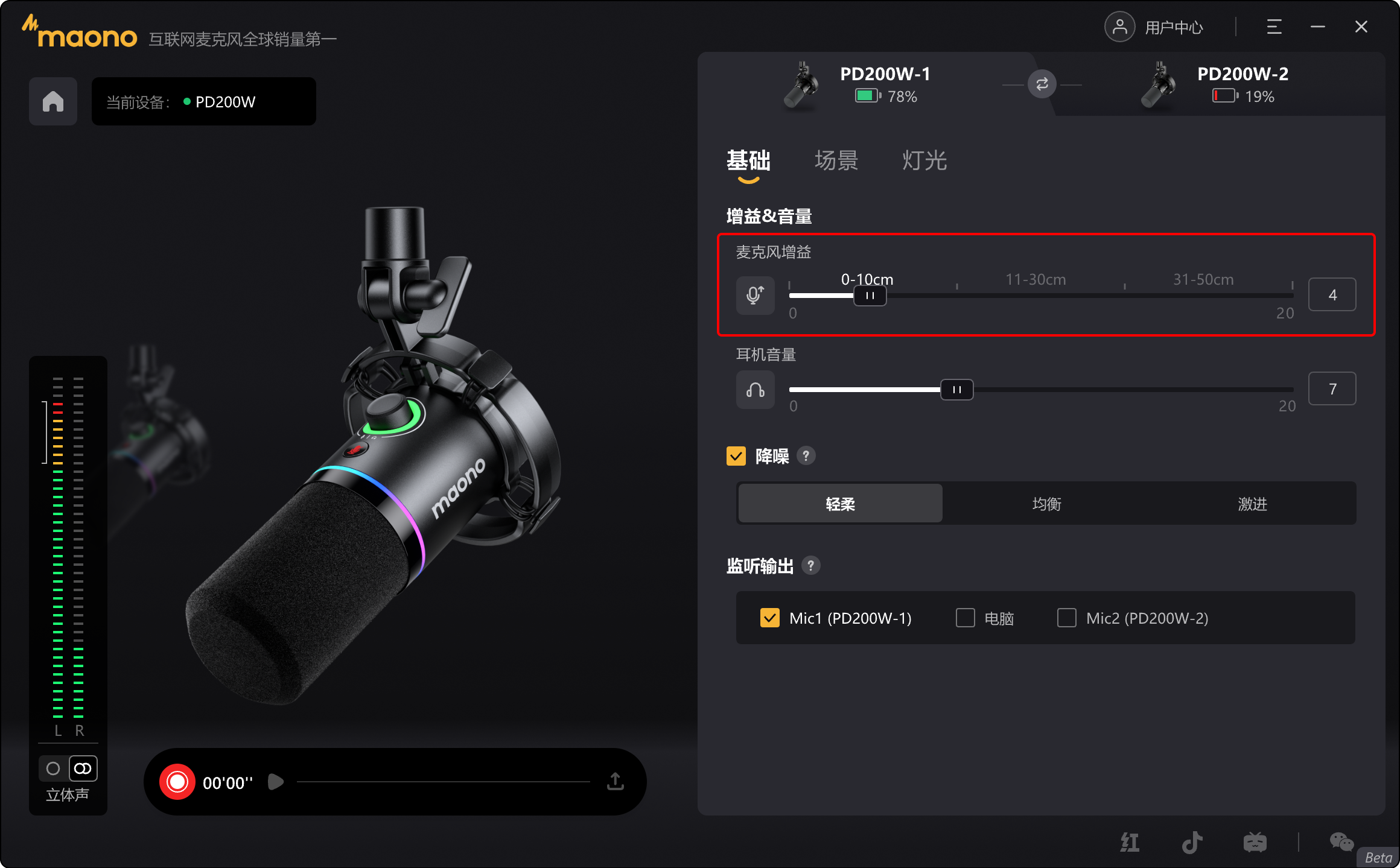Enable 电脑 monitor output checkbox
Image resolution: width=1400 pixels, height=868 pixels.
965,618
